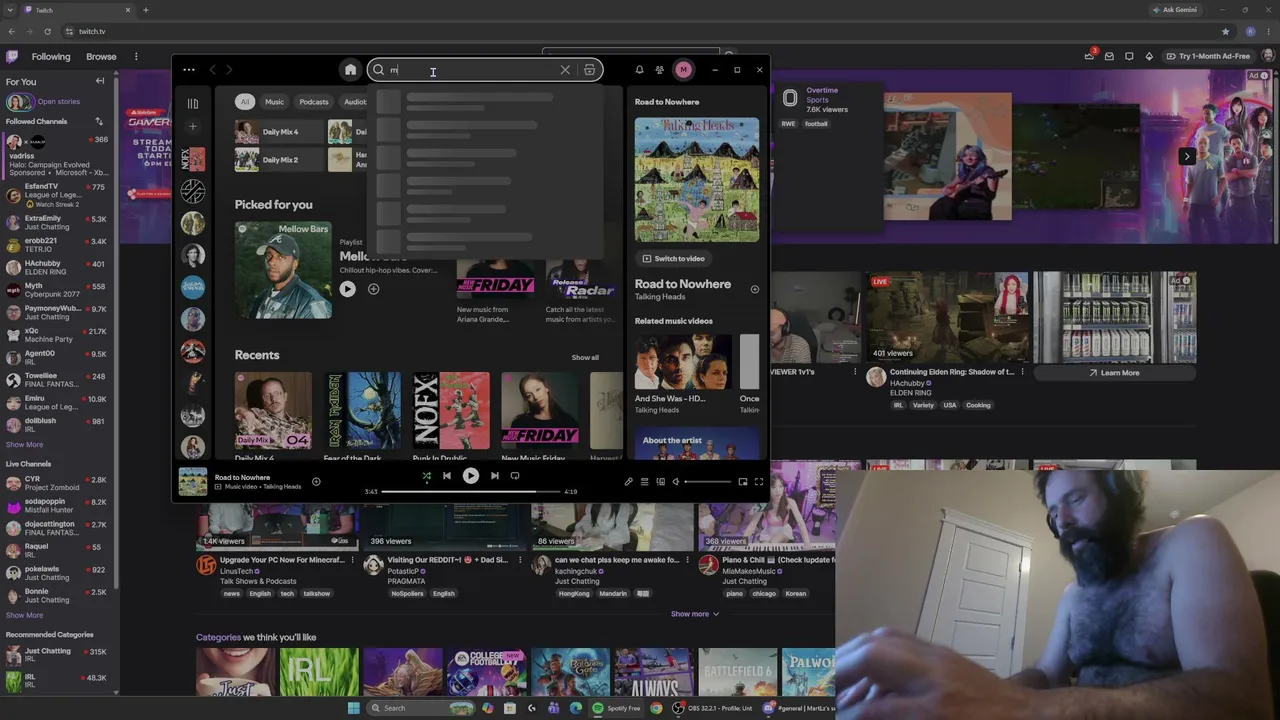This screenshot has width=1280, height=720.
Task: Toggle shuffle in Spotify player
Action: pyautogui.click(x=426, y=476)
